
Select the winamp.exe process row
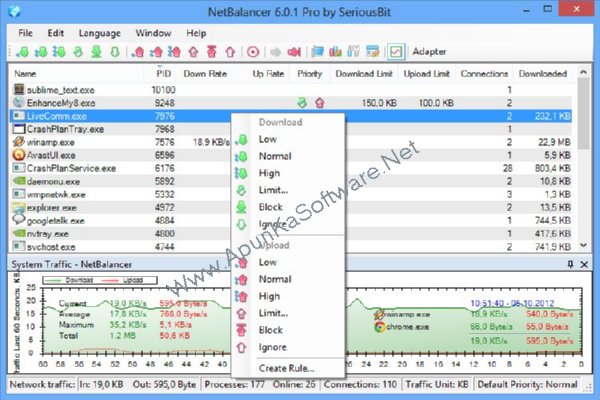pos(291,142)
